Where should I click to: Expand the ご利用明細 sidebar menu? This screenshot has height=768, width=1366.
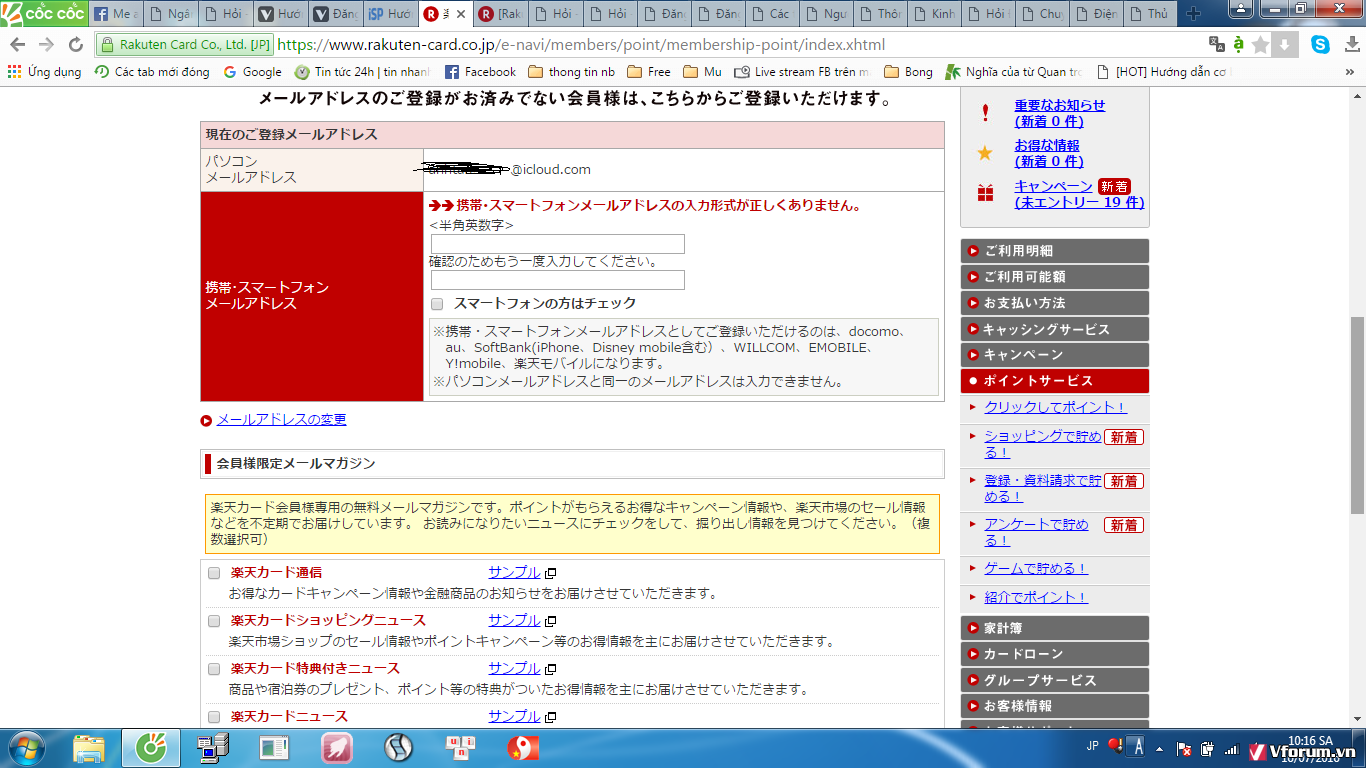pyautogui.click(x=1054, y=251)
